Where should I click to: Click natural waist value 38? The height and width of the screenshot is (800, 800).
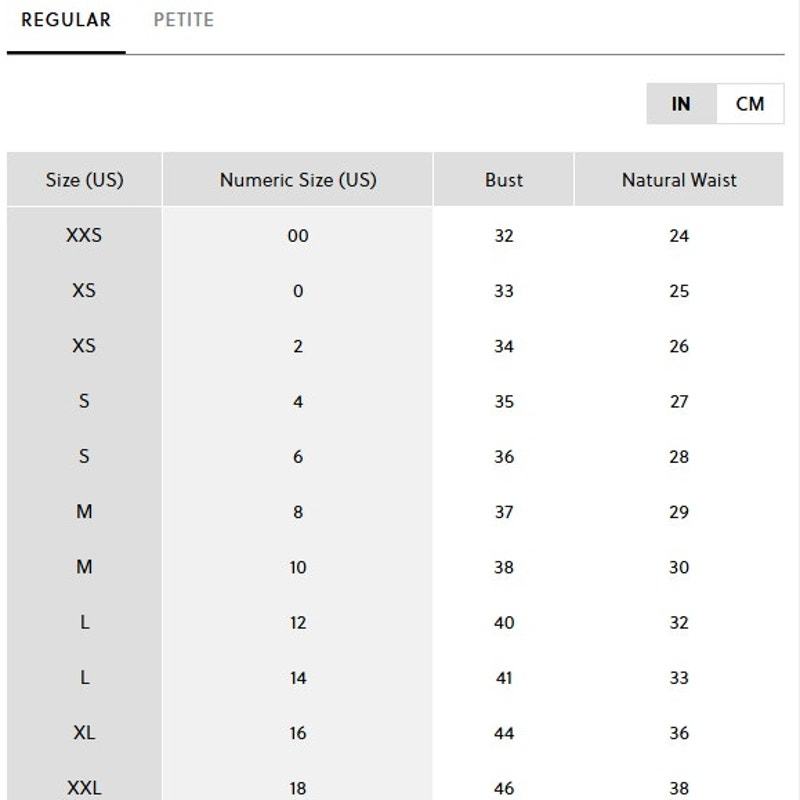[679, 788]
